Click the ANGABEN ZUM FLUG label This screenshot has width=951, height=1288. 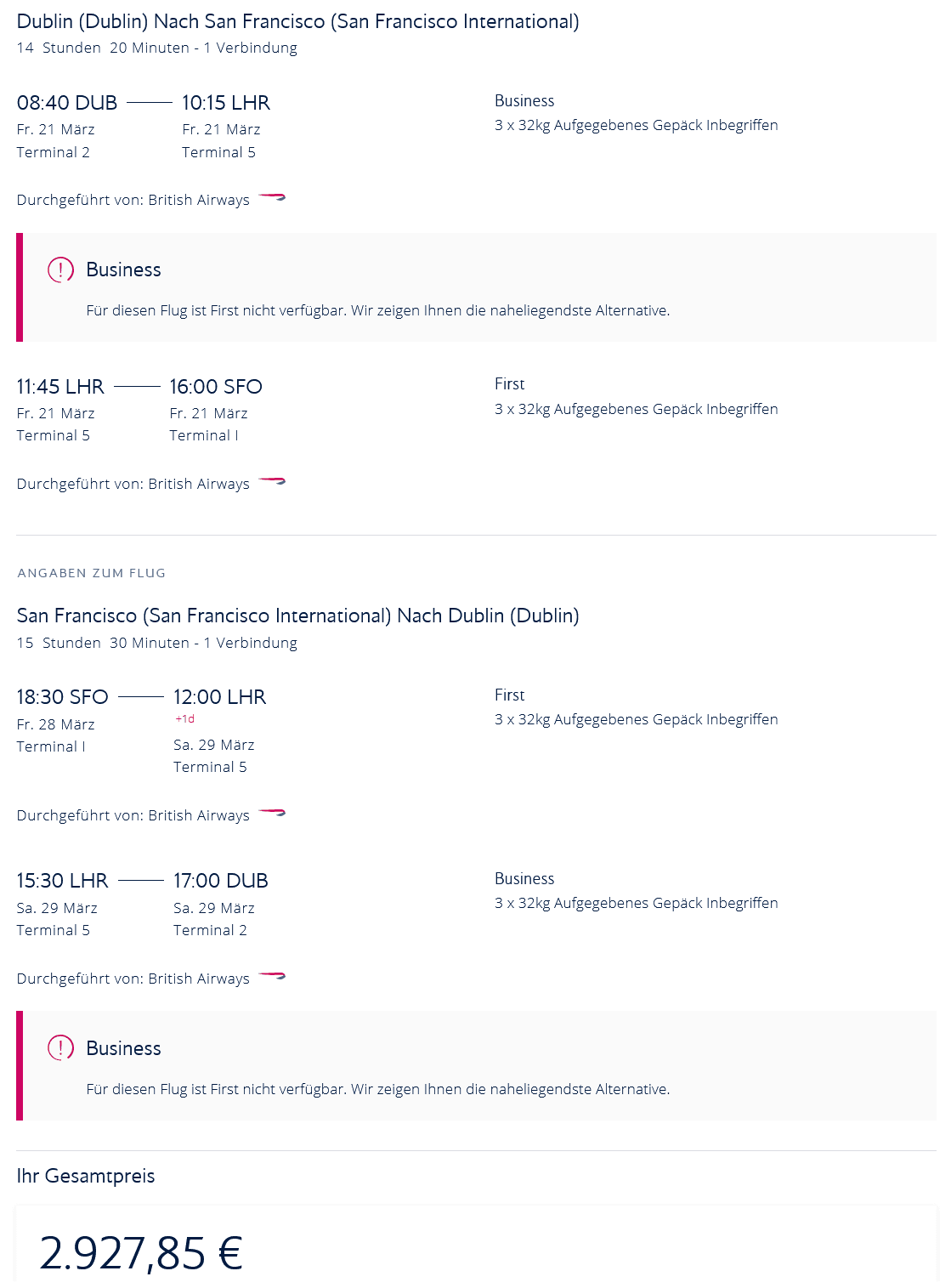92,573
